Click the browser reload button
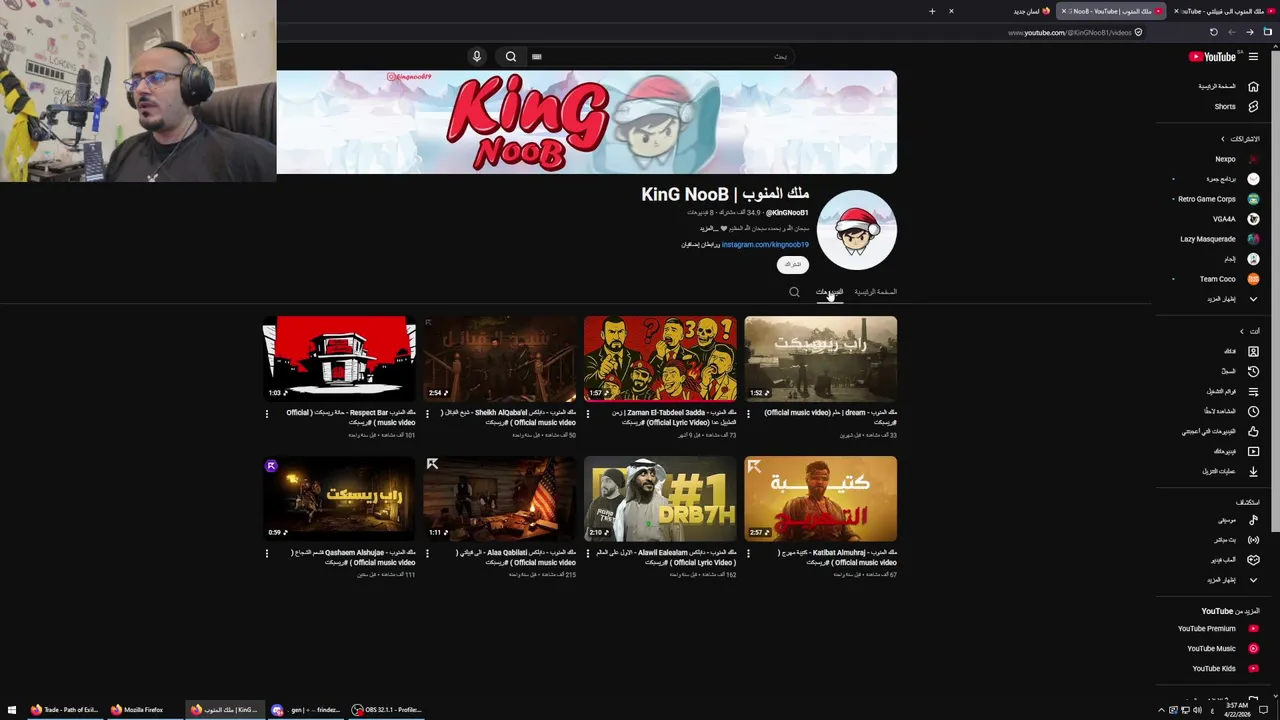Viewport: 1280px width, 720px height. [1214, 32]
